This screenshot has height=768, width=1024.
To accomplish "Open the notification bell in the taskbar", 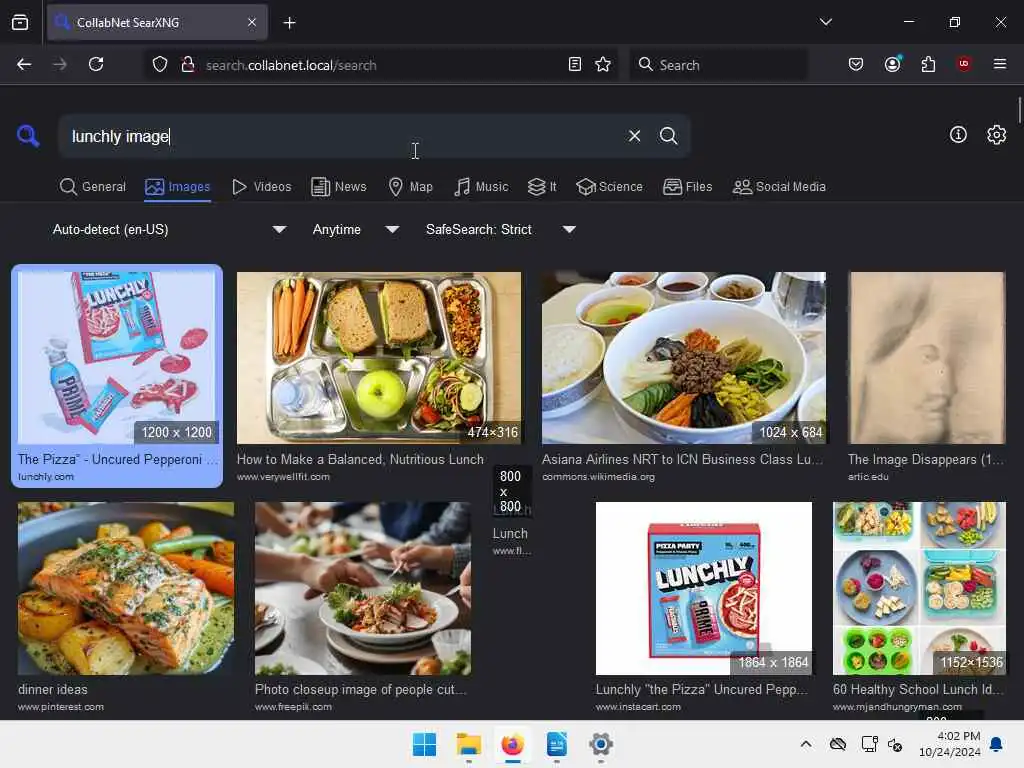I will pyautogui.click(x=997, y=744).
